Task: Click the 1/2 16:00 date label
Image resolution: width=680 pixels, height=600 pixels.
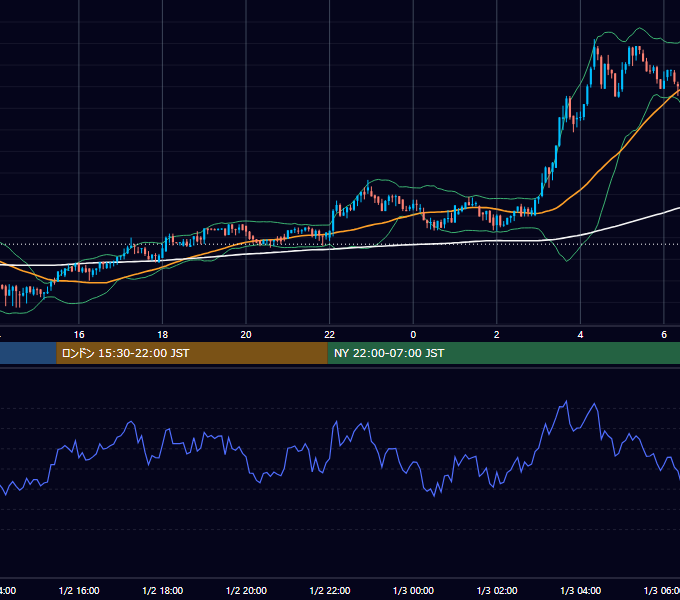Action: pyautogui.click(x=79, y=590)
